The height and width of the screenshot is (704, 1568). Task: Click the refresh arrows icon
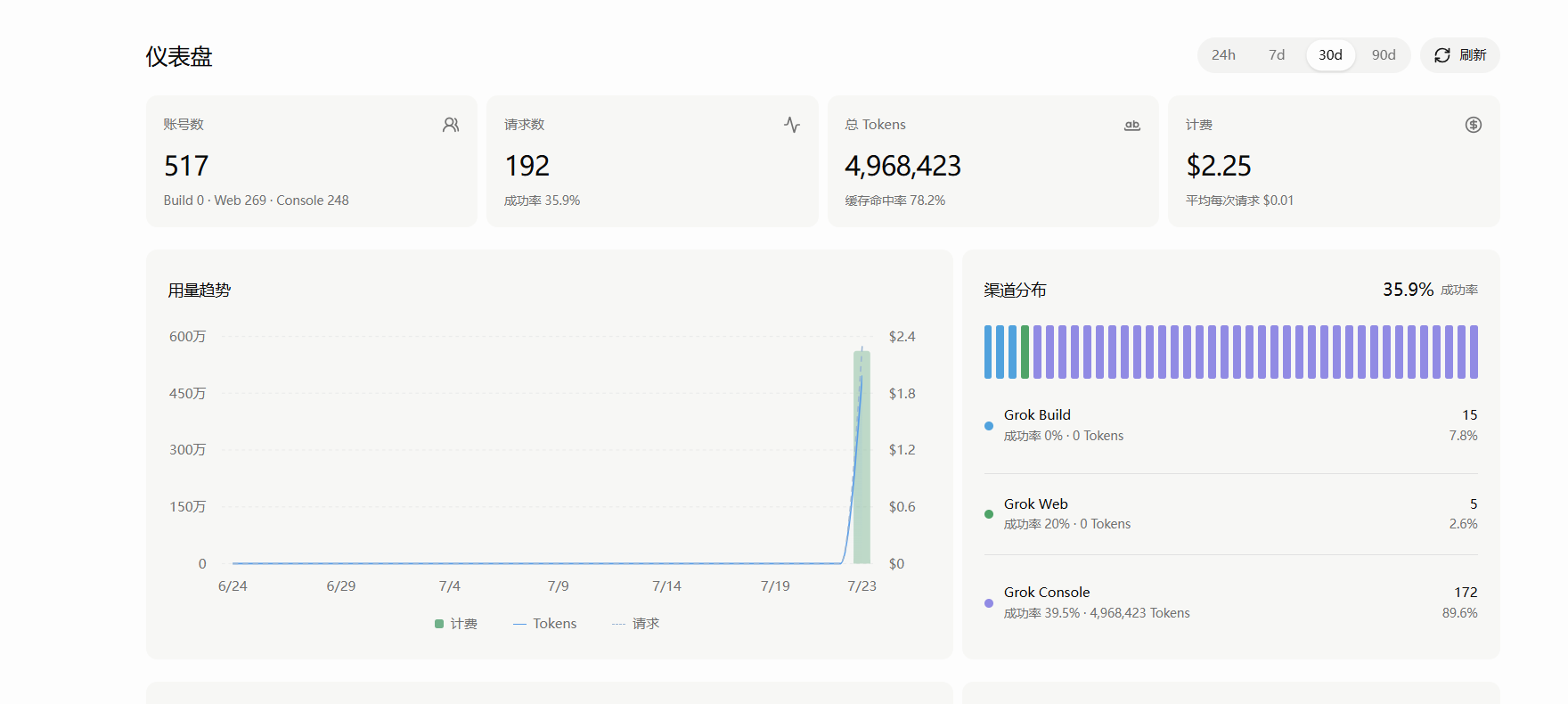click(x=1442, y=55)
